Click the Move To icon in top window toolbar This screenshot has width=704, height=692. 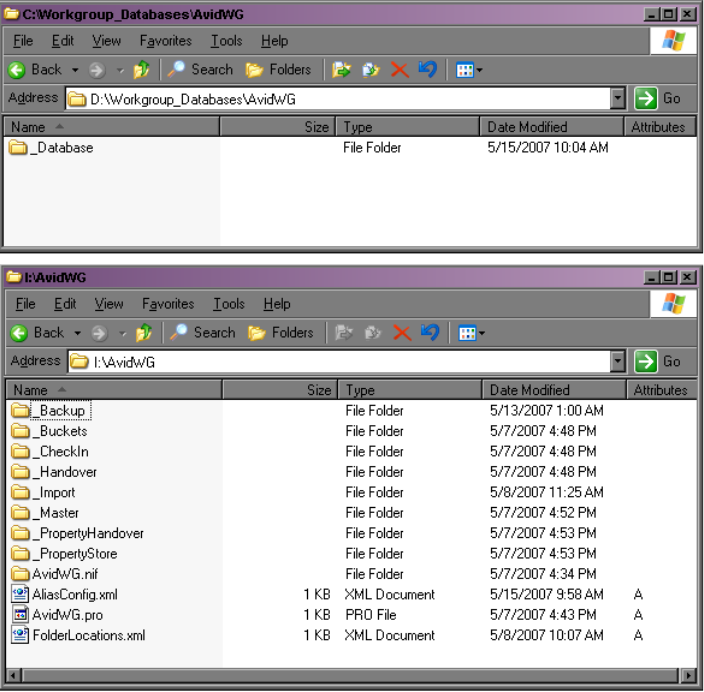(342, 70)
